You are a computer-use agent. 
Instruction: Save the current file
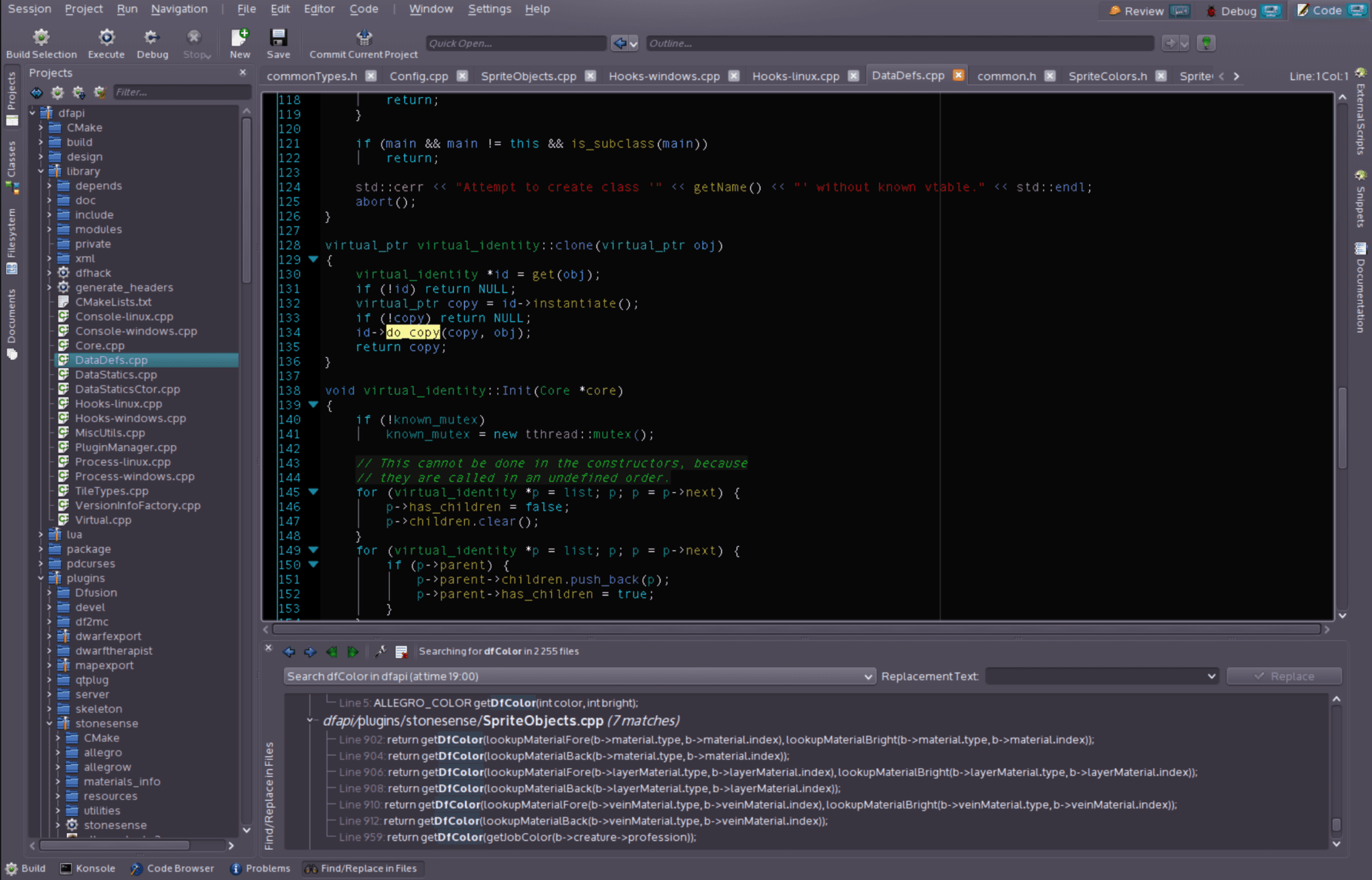[x=279, y=40]
